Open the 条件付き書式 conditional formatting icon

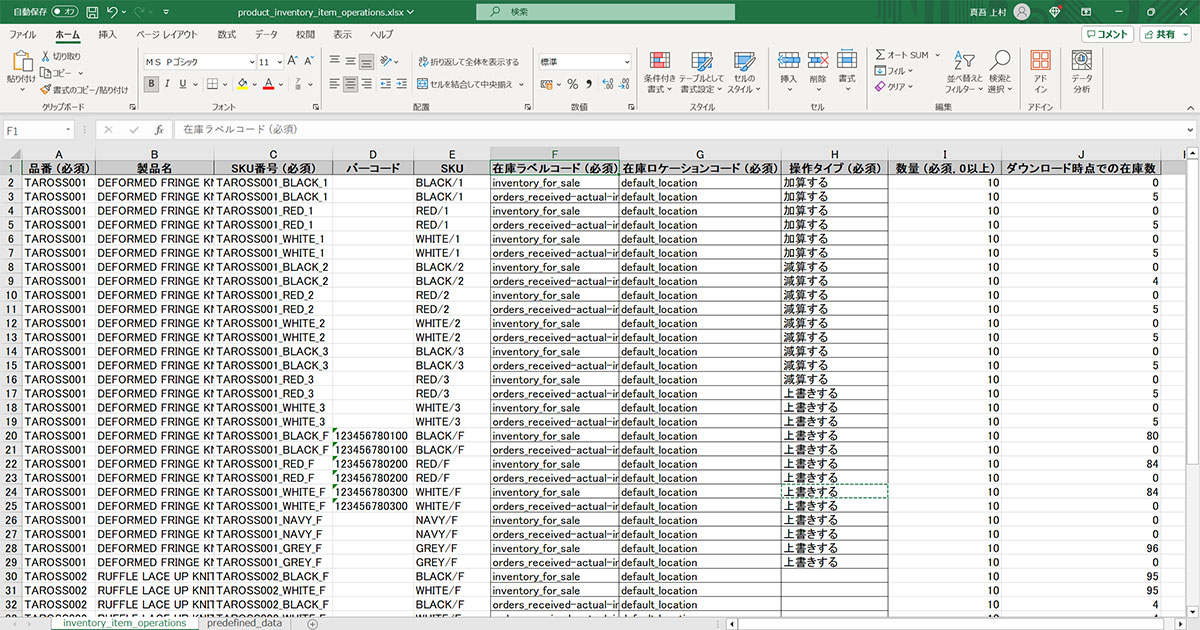(x=659, y=73)
